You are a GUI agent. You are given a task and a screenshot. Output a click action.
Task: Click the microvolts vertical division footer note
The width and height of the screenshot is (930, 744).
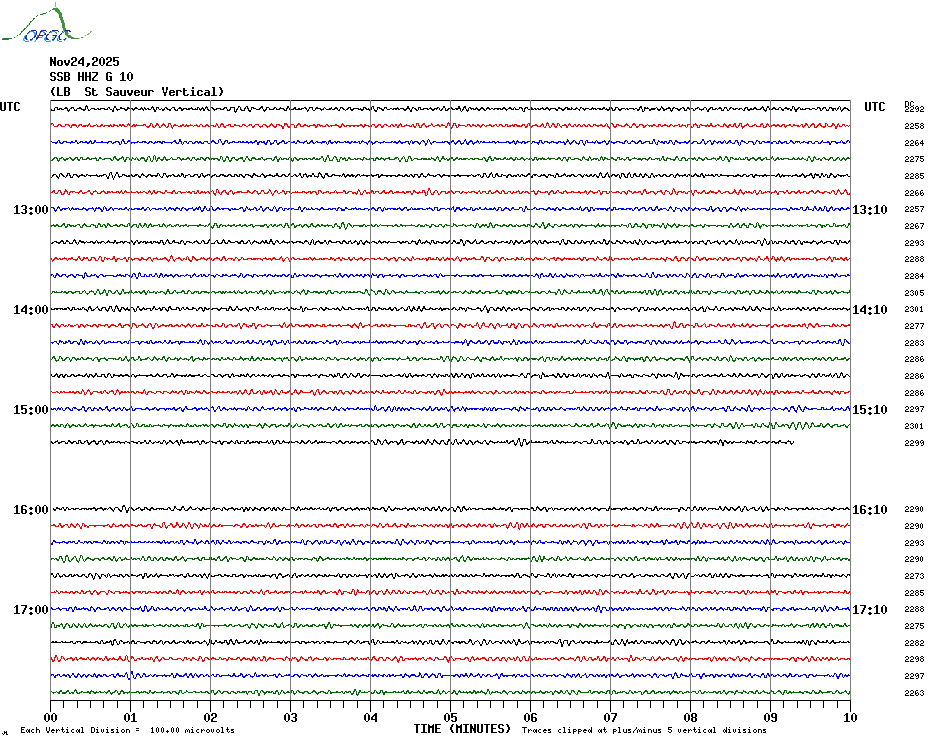[x=127, y=730]
